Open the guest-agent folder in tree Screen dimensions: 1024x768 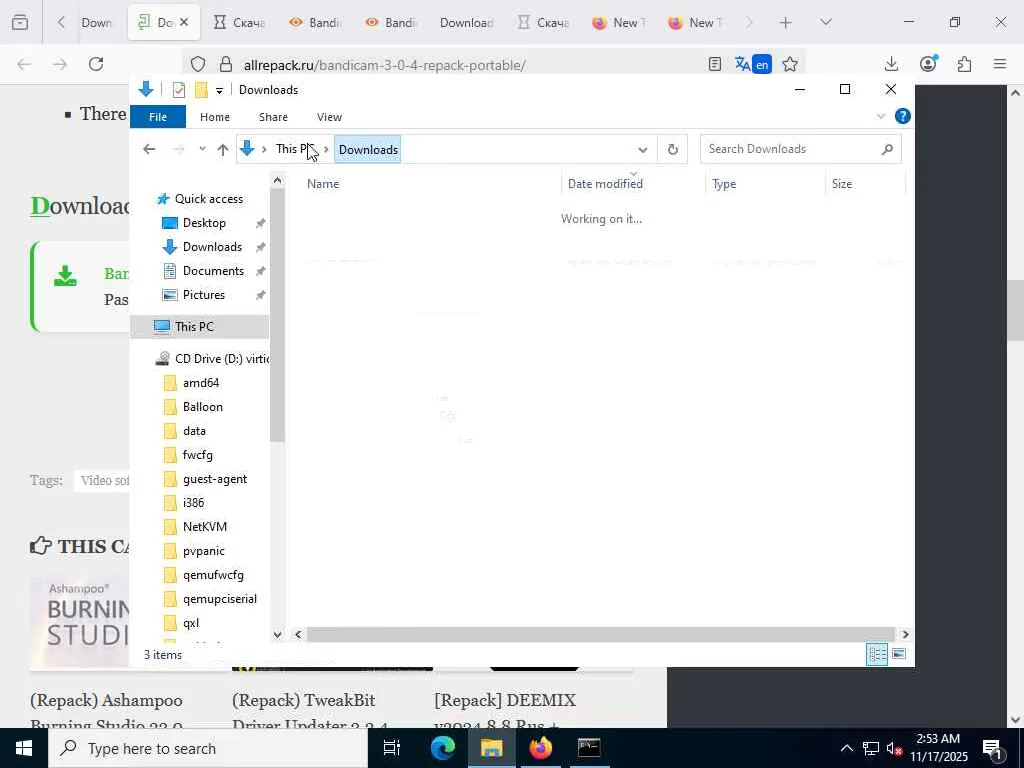coord(214,479)
